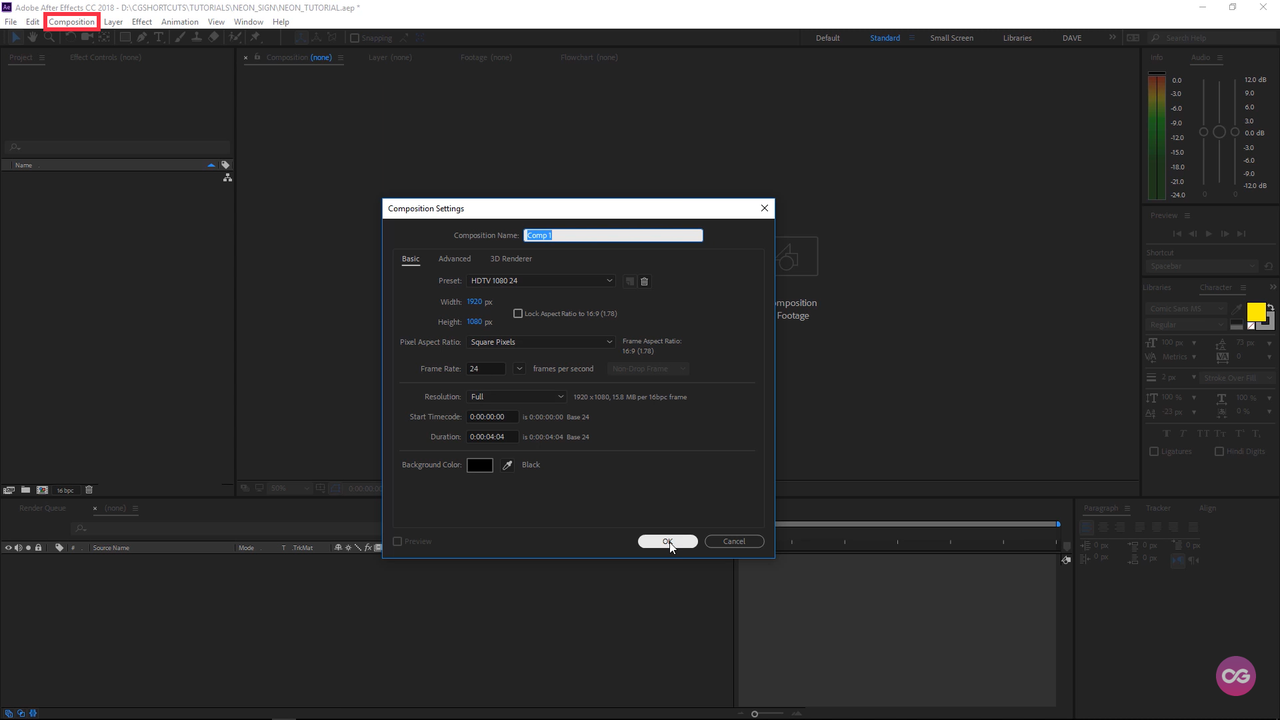Activate the Clone Stamp tool
This screenshot has width=1280, height=720.
pos(197,38)
